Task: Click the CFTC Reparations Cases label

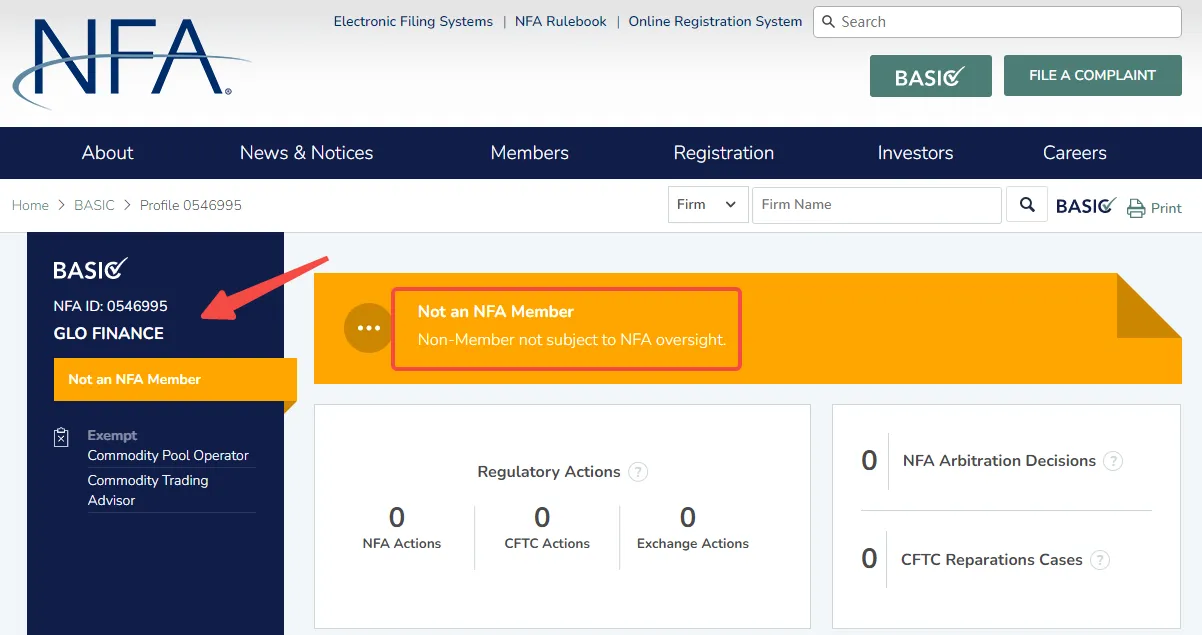Action: point(992,560)
